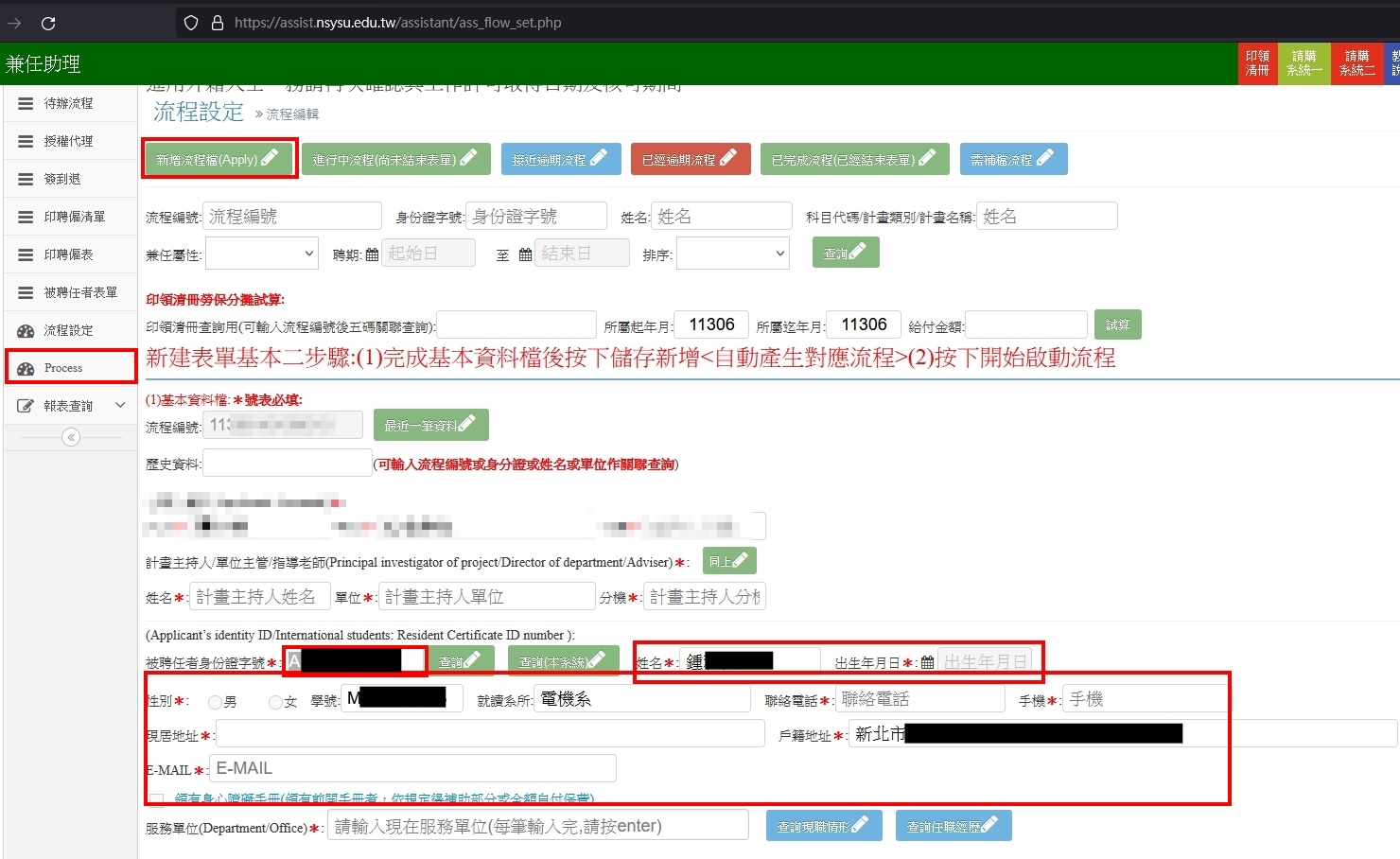Focus the 流程編號 search field at top
The image size is (1400, 859).
(x=292, y=217)
